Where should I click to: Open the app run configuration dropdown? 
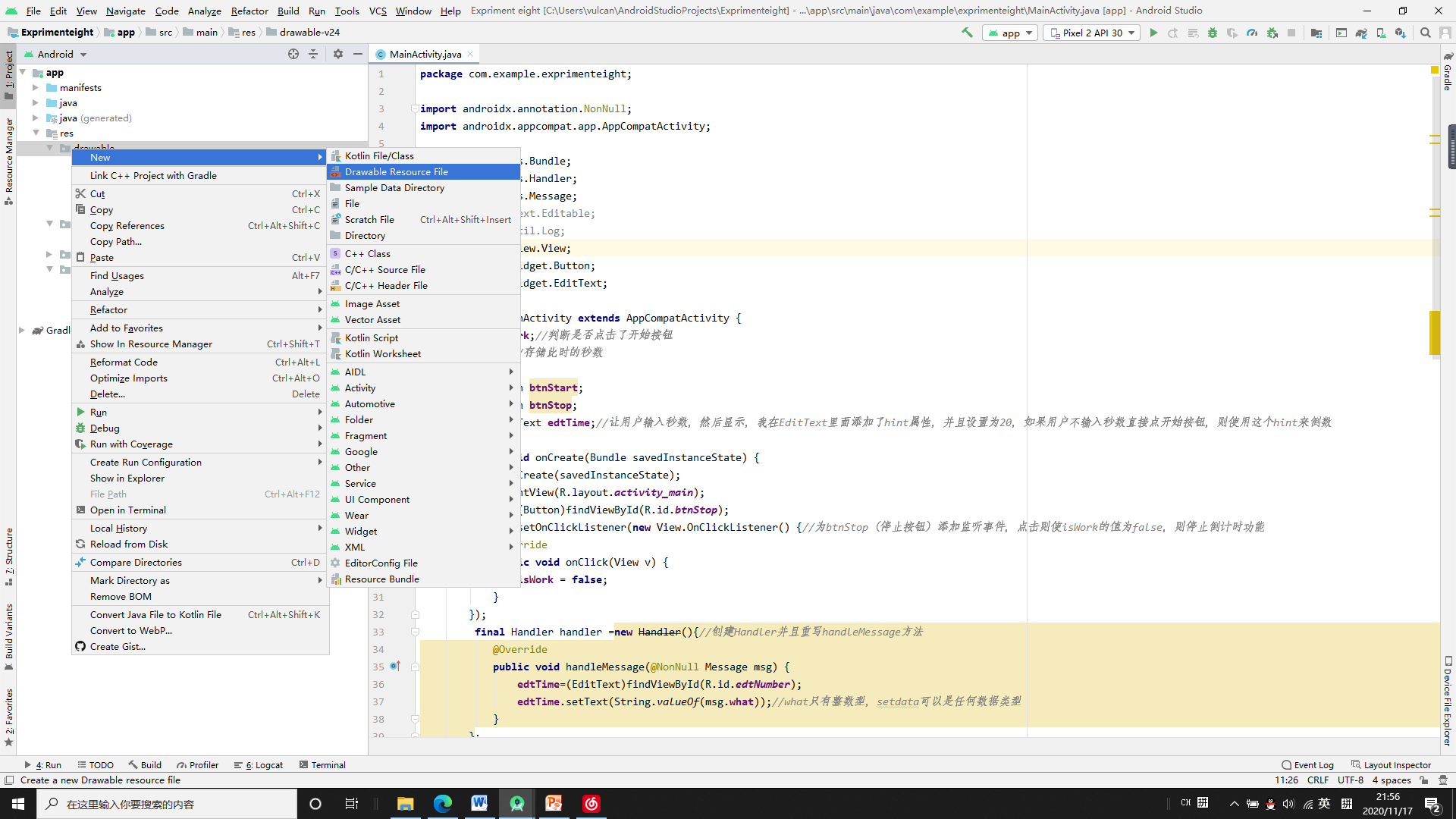[1010, 33]
